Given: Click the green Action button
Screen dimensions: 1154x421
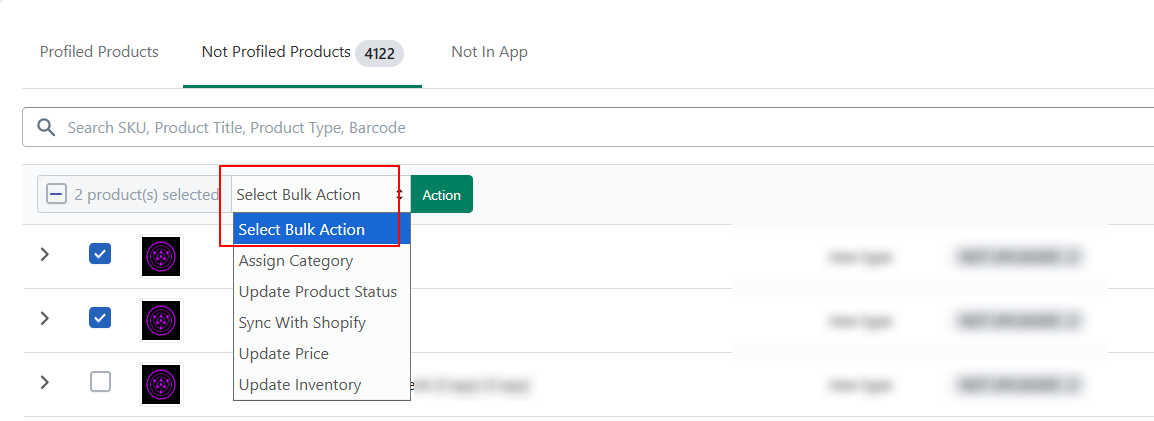Looking at the screenshot, I should 442,194.
